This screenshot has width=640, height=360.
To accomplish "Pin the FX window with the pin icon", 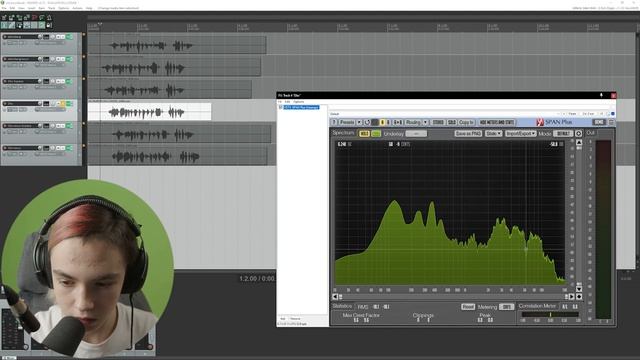I will click(x=601, y=95).
